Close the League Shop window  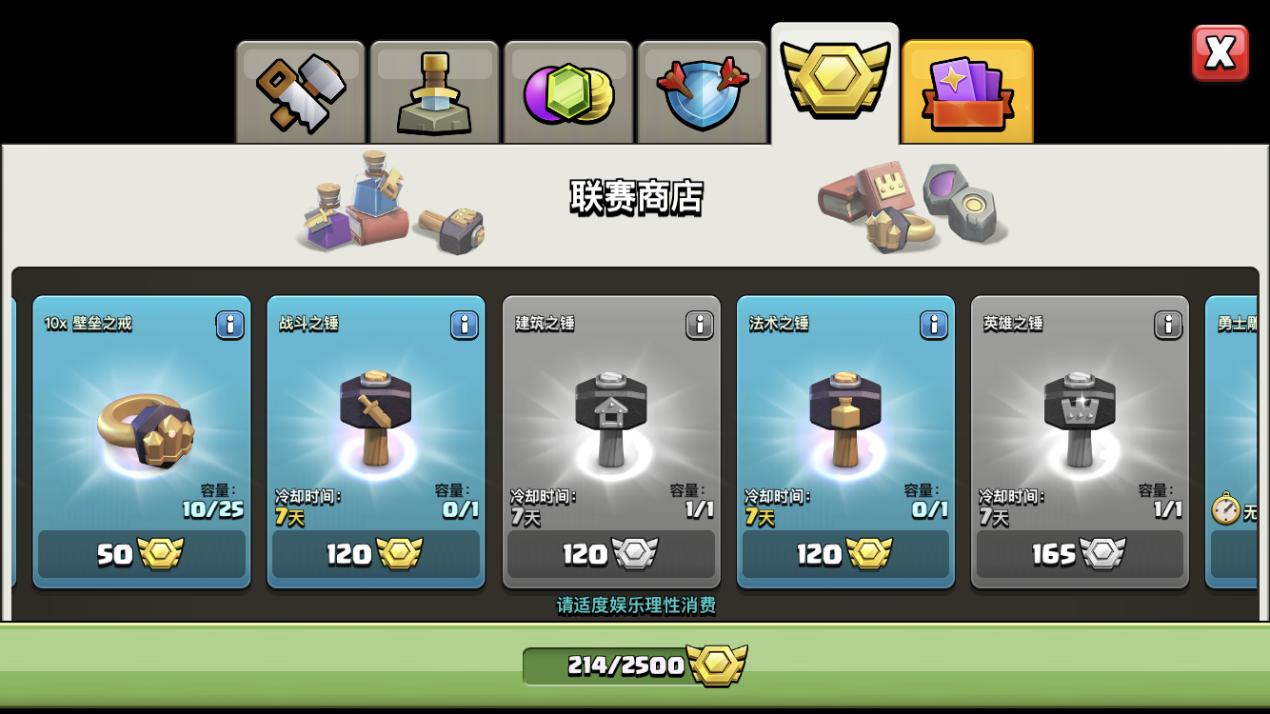pyautogui.click(x=1220, y=52)
